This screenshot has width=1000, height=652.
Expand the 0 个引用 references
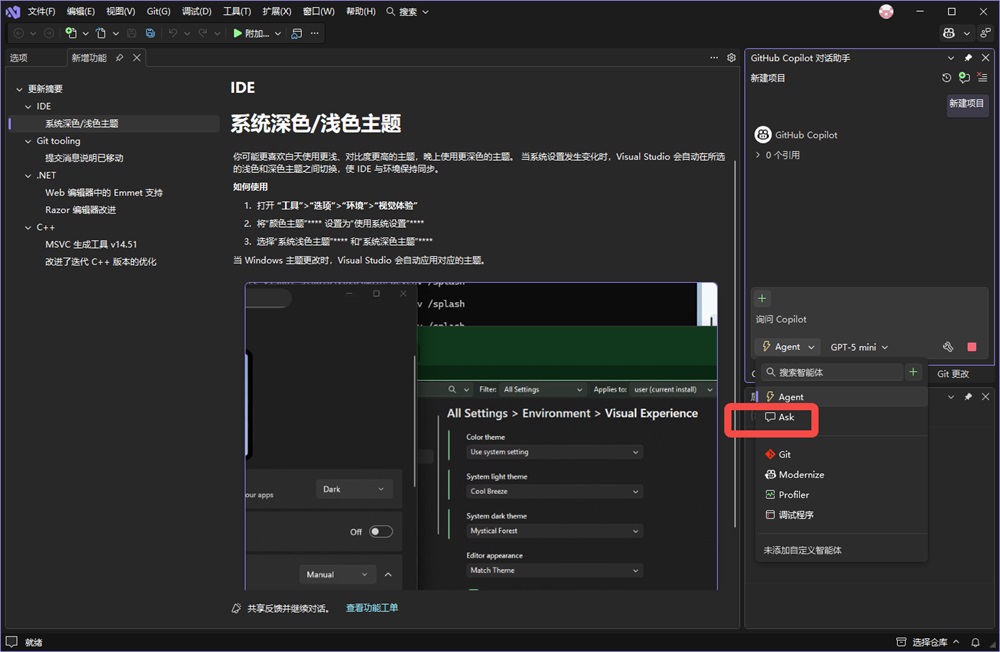758,155
